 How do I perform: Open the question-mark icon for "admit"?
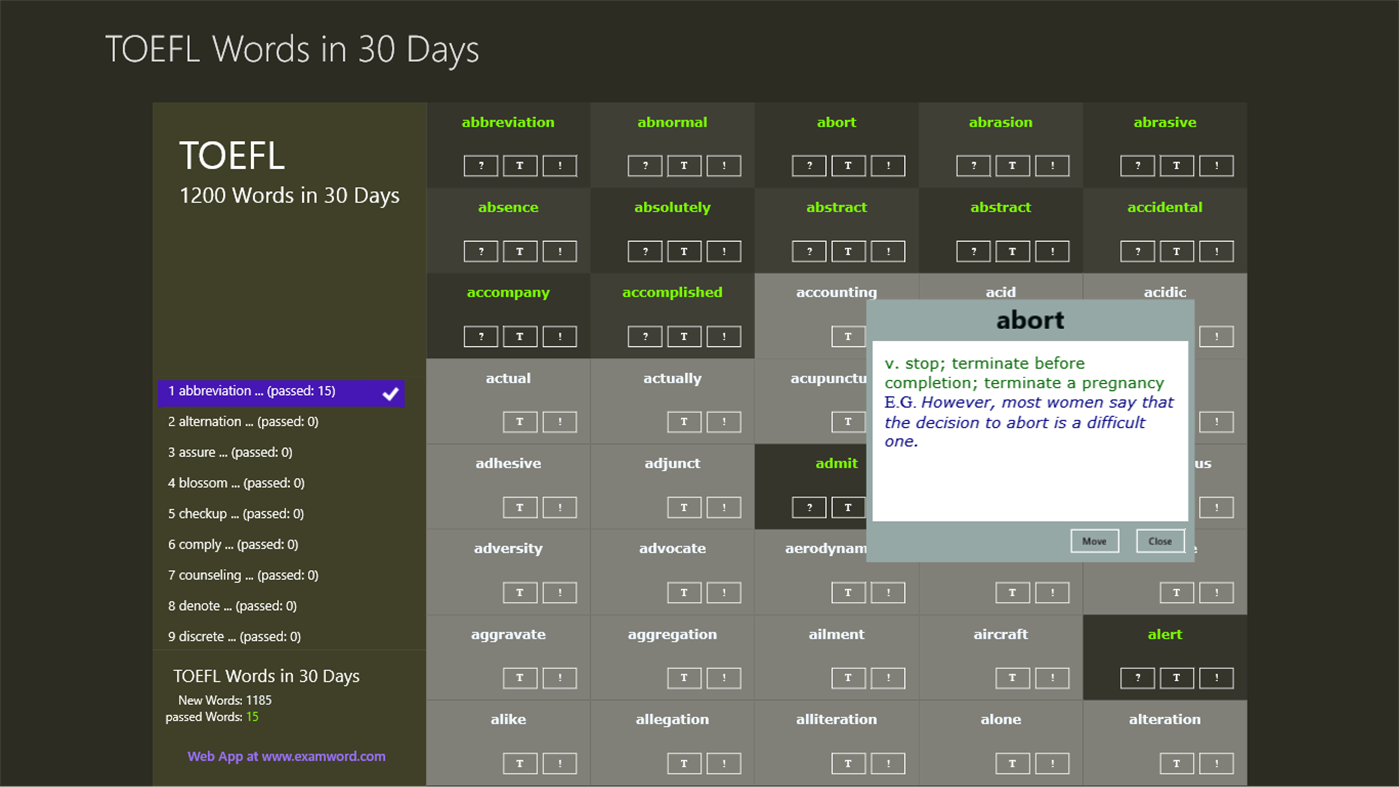coord(809,507)
